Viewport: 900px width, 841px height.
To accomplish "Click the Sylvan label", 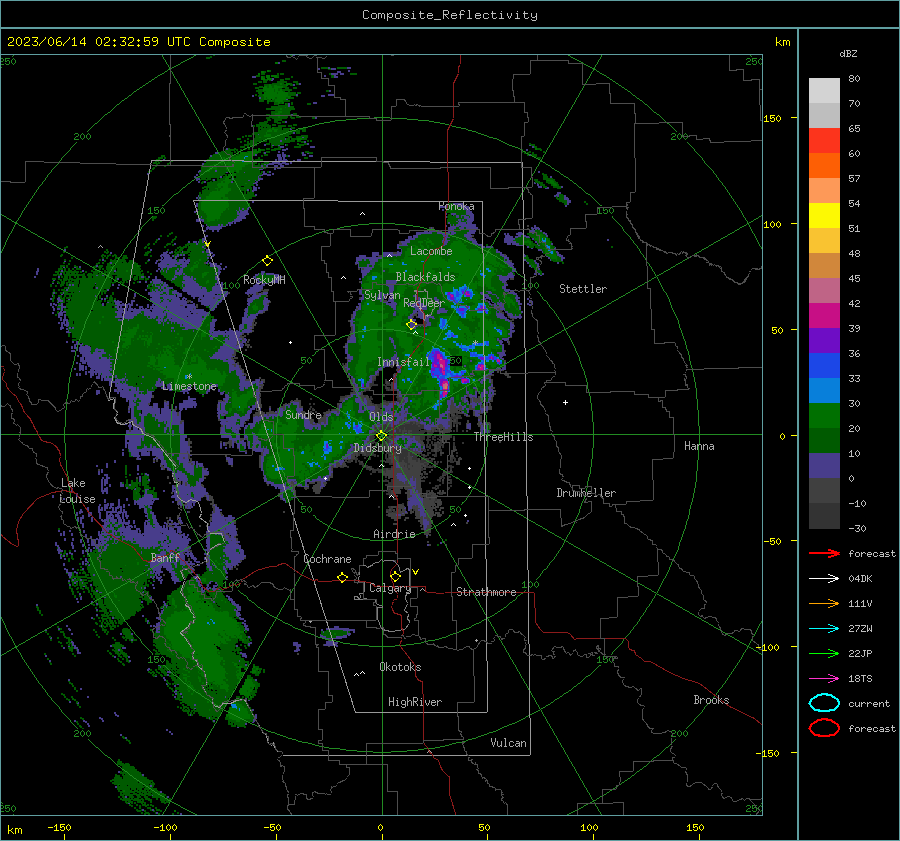I will (382, 295).
